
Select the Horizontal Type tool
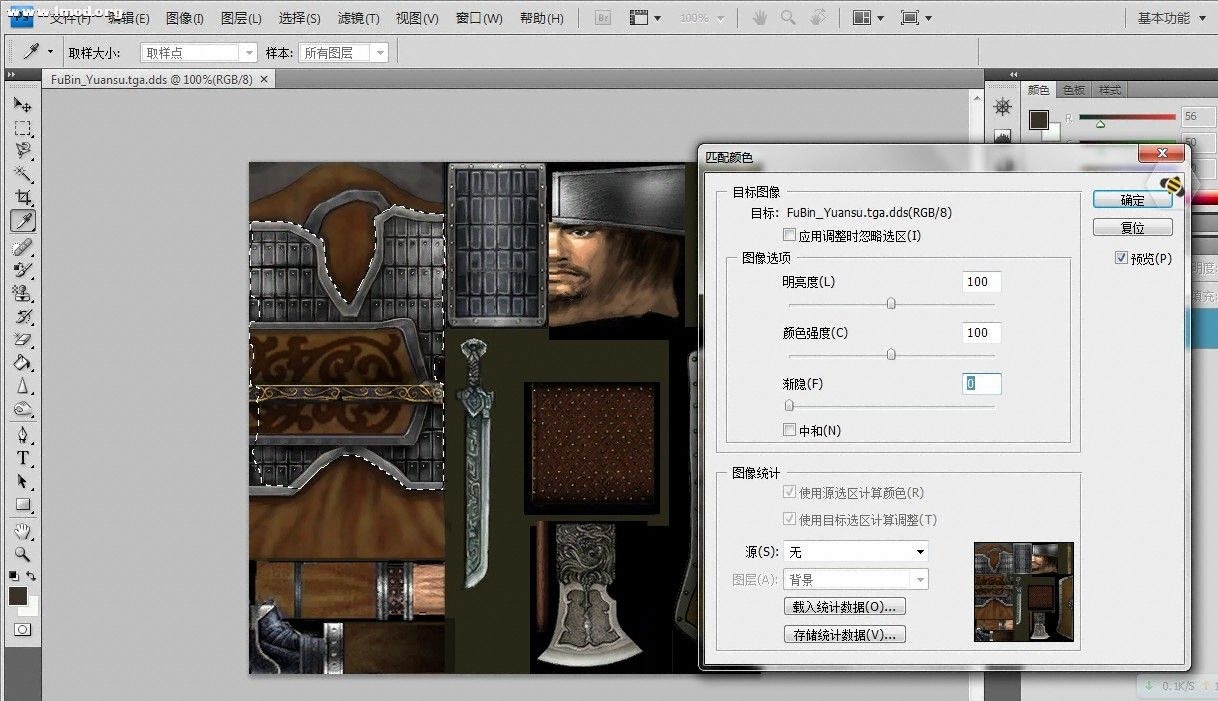[x=22, y=458]
